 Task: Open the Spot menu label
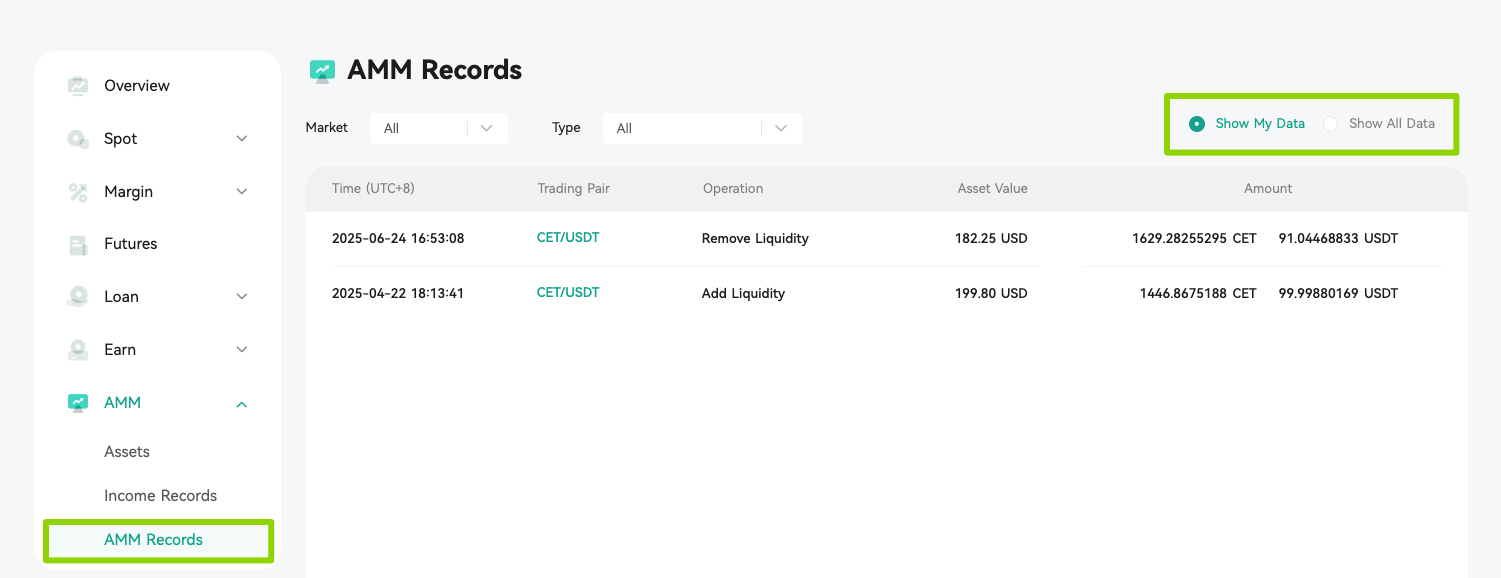121,139
